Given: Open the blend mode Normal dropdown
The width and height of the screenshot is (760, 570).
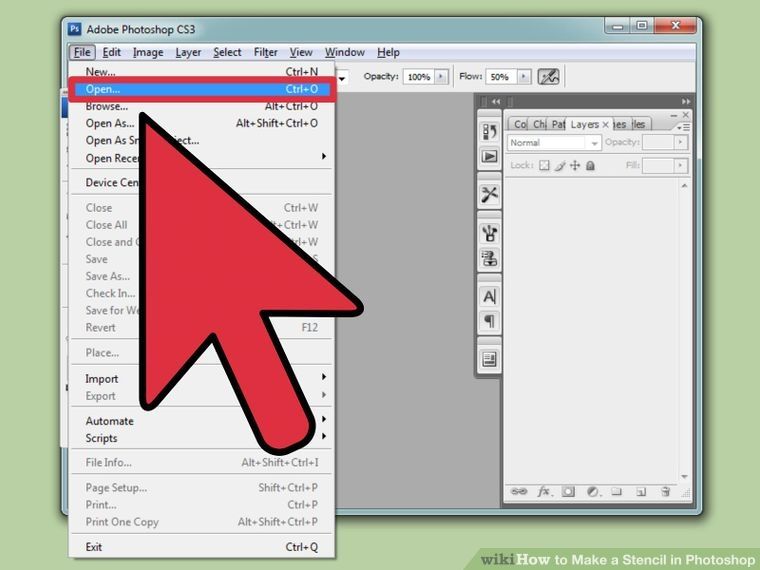Looking at the screenshot, I should pos(554,142).
